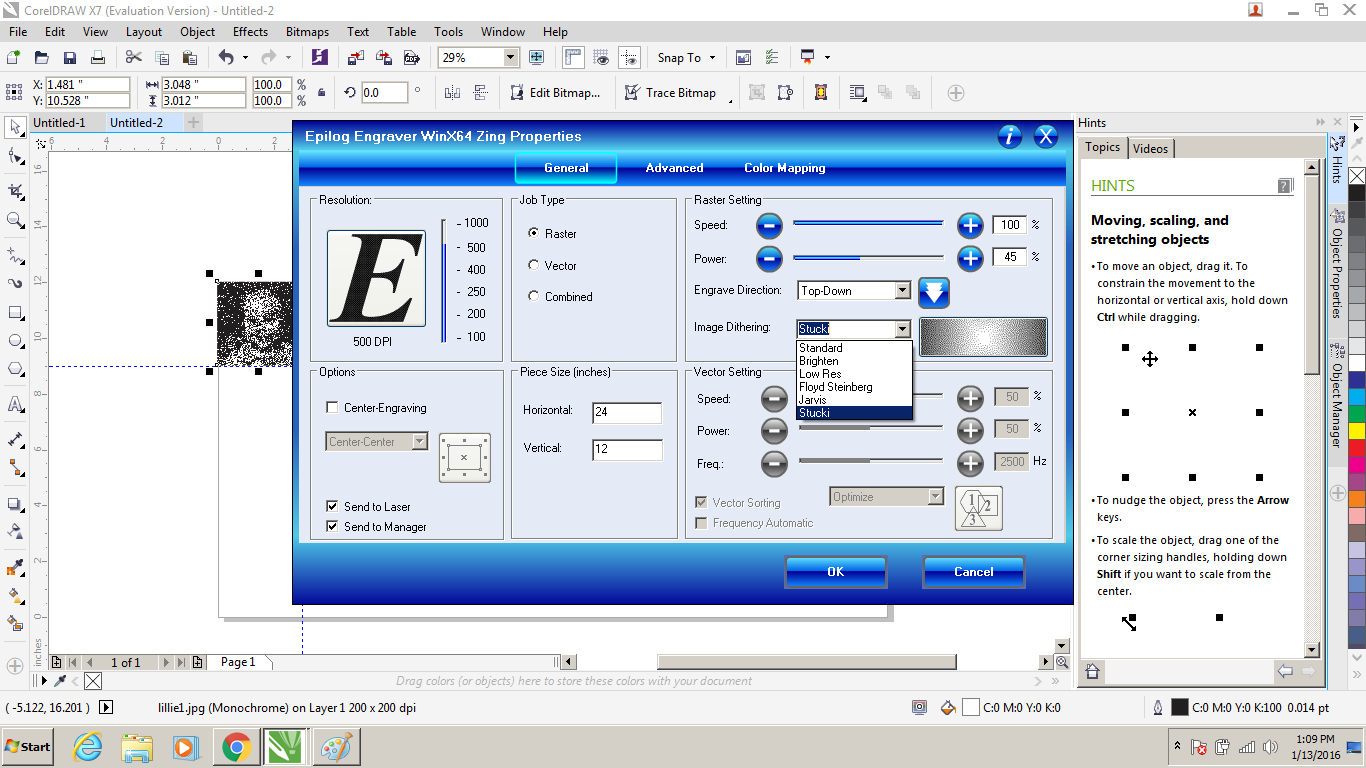This screenshot has height=768, width=1366.
Task: Open the Snap To dropdown
Action: pyautogui.click(x=686, y=58)
